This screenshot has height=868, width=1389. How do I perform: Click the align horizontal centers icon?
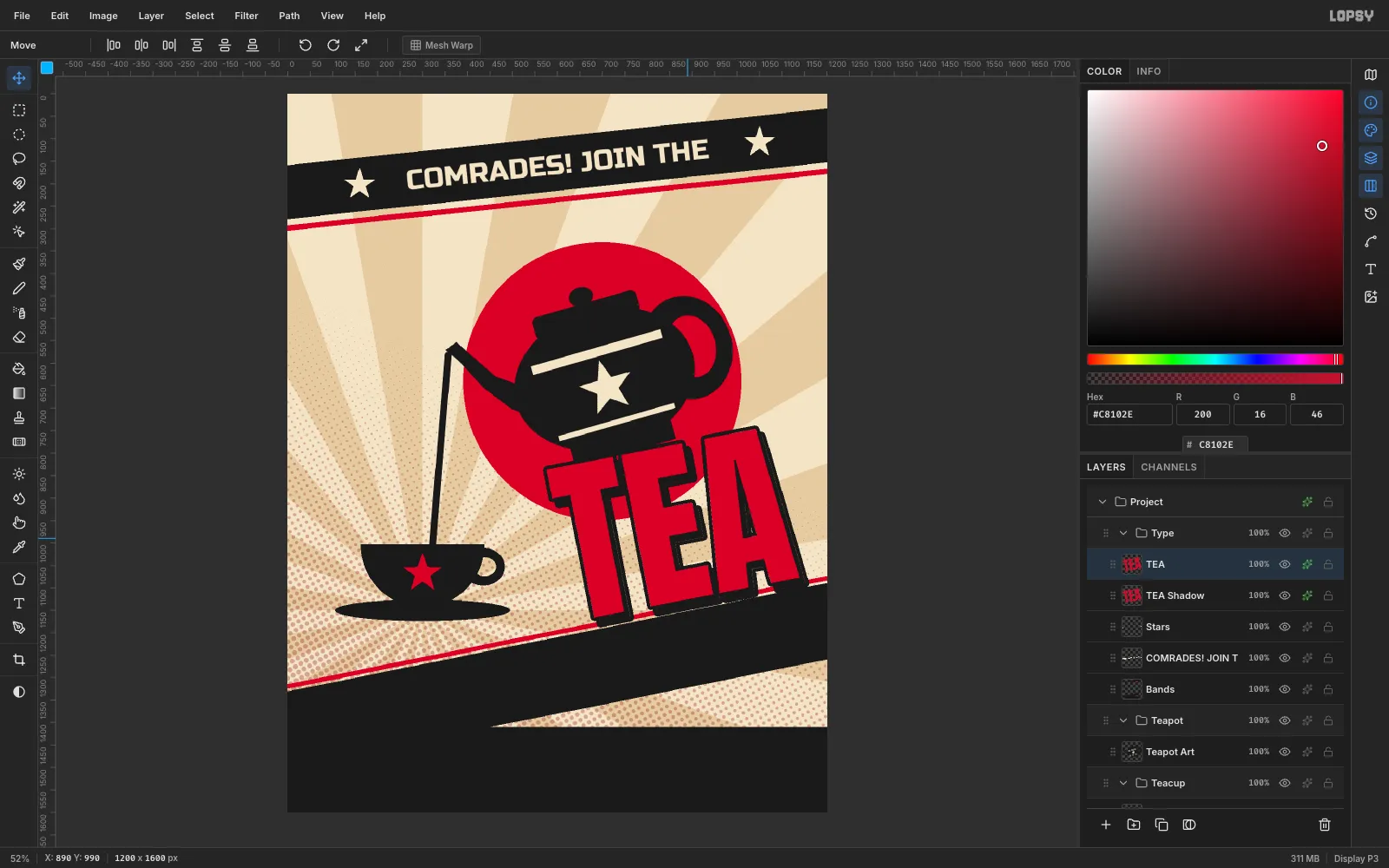(x=142, y=45)
